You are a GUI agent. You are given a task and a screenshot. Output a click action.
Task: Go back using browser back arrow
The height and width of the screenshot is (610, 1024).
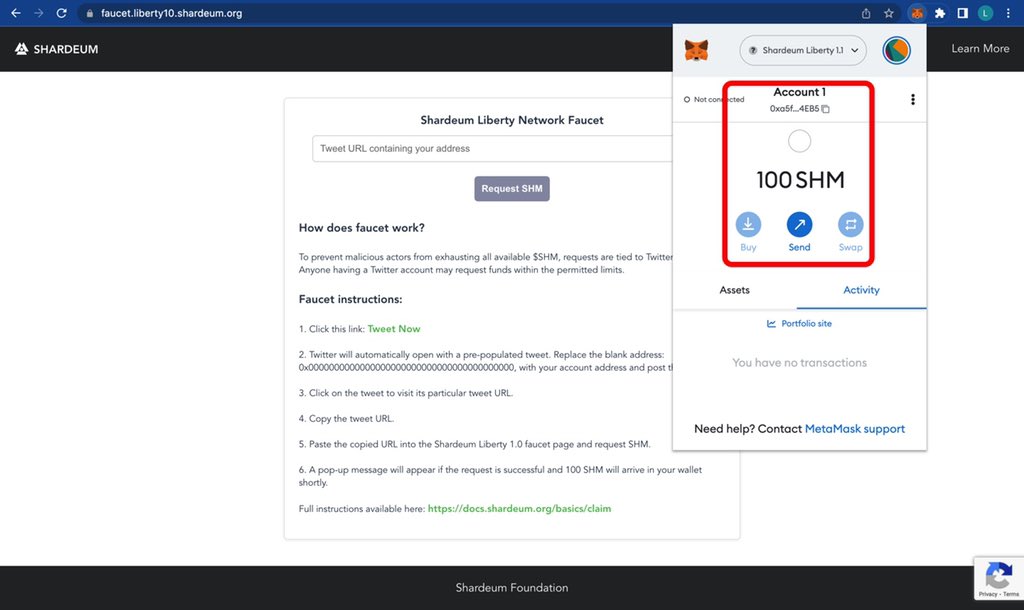(16, 13)
